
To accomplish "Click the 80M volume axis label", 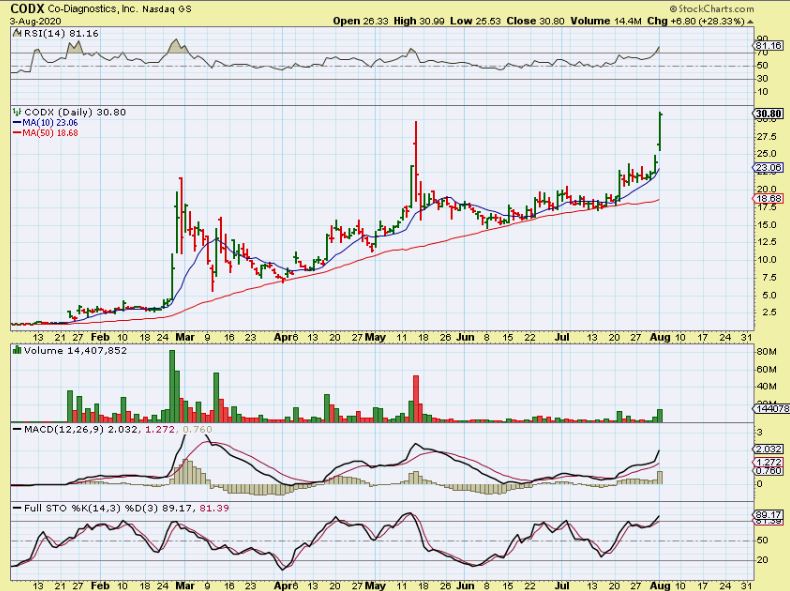I will coord(766,352).
